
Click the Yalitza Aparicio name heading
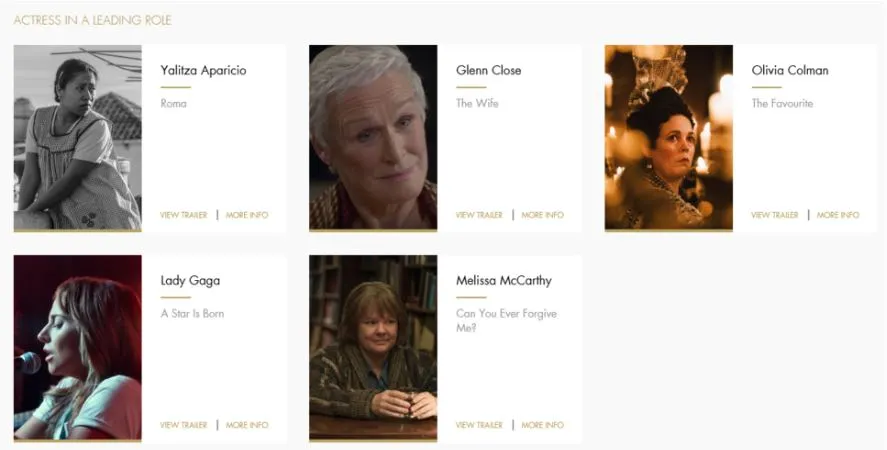pos(204,71)
